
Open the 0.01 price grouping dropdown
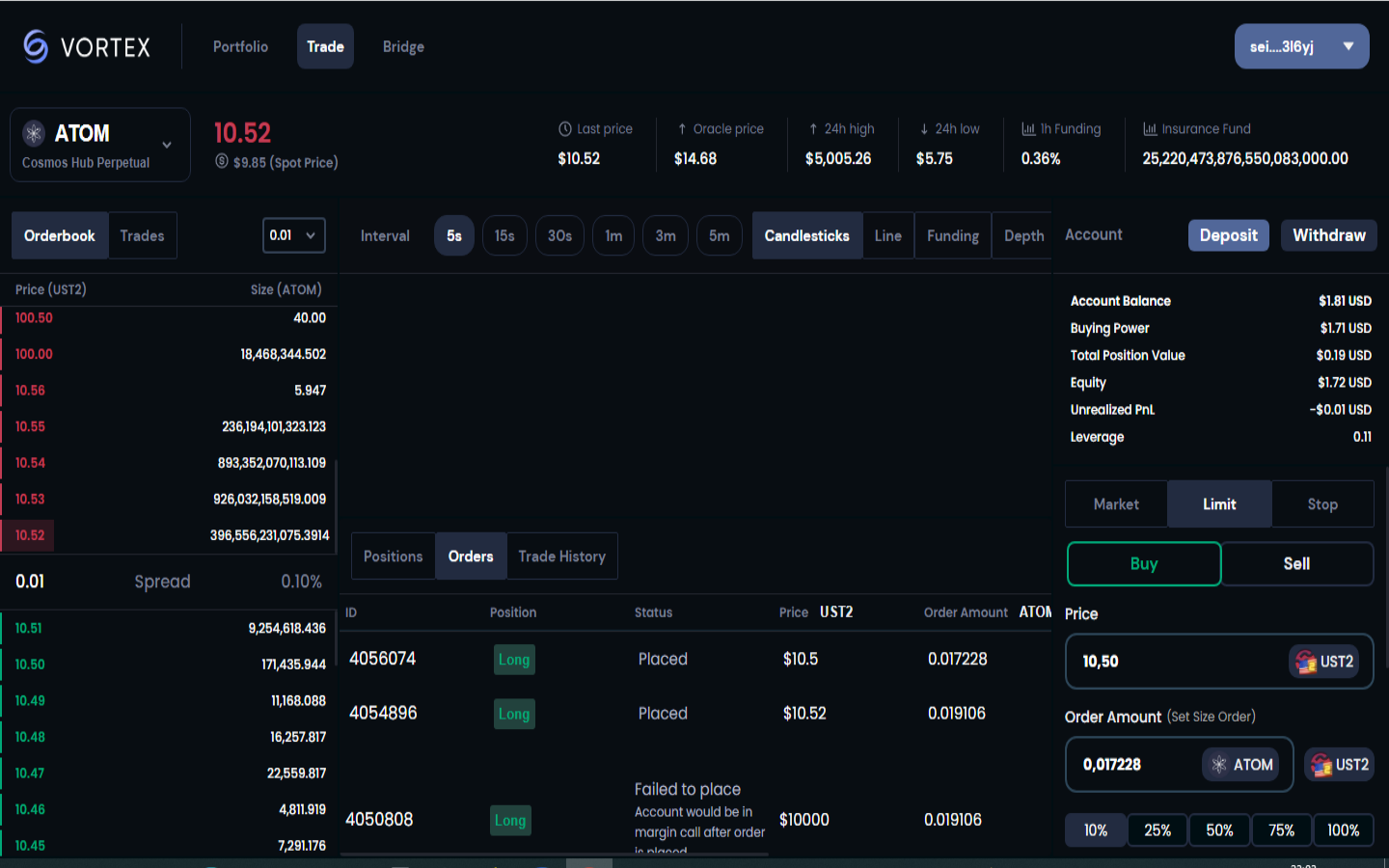point(294,235)
